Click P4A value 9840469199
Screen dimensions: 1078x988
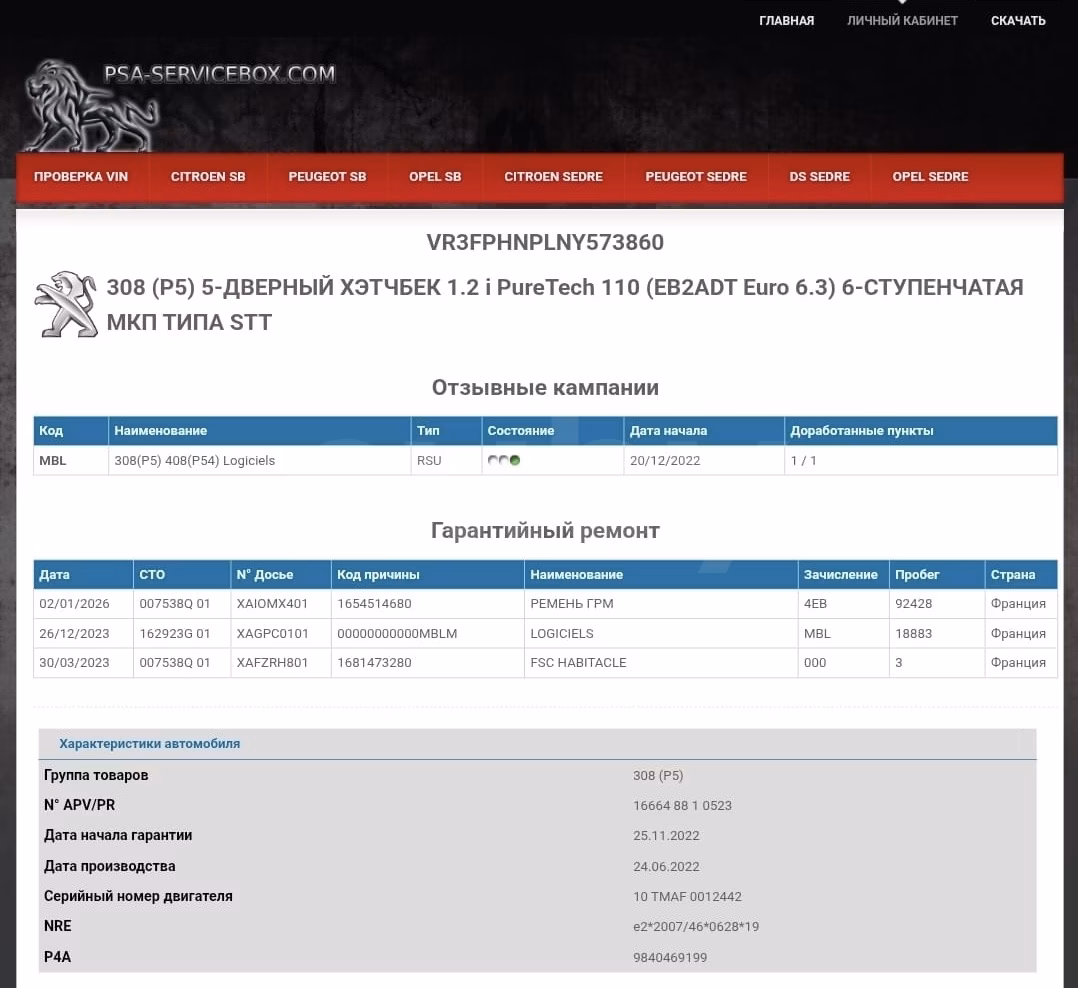pyautogui.click(x=670, y=957)
